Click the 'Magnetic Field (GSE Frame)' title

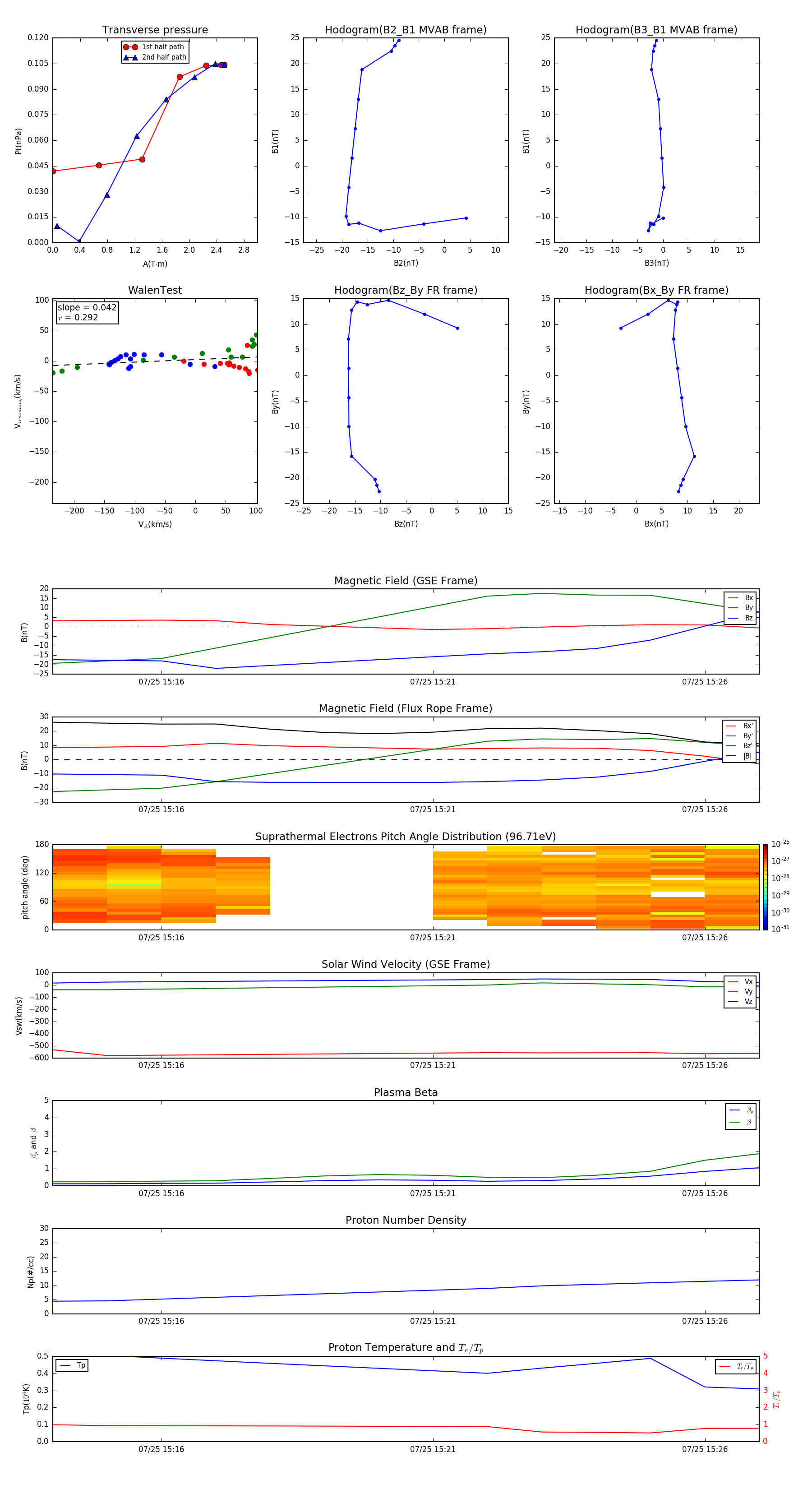pos(406,581)
